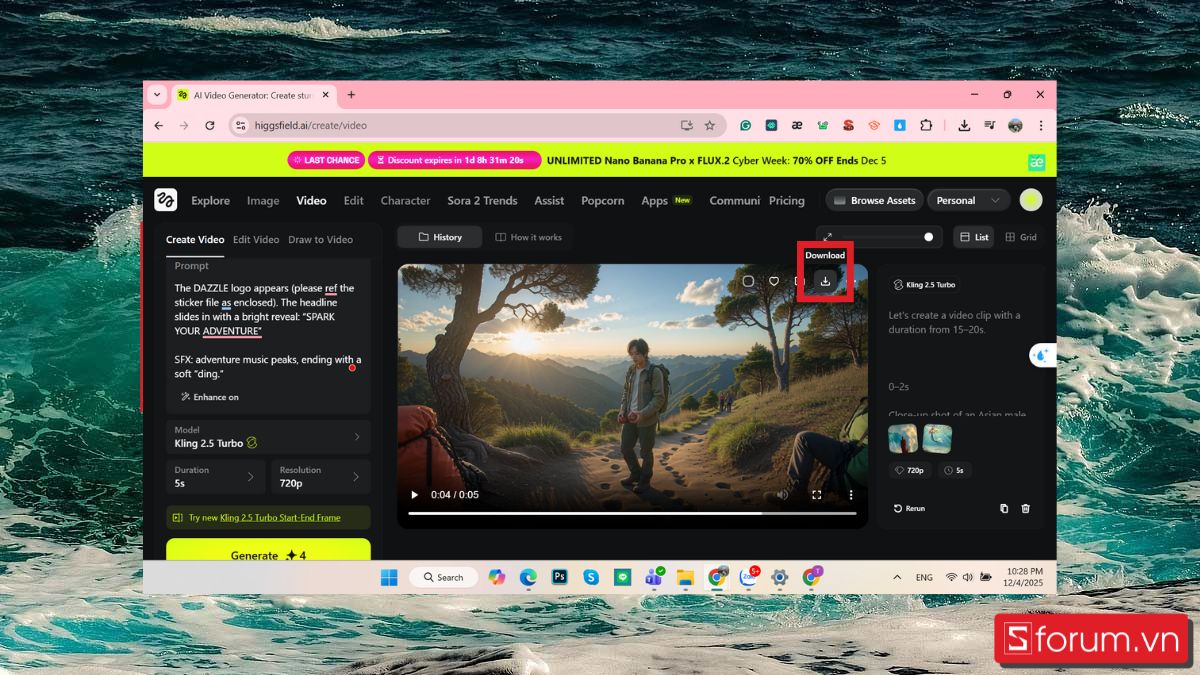Expand the Model Kling 2.5 Turbo selector

[268, 437]
